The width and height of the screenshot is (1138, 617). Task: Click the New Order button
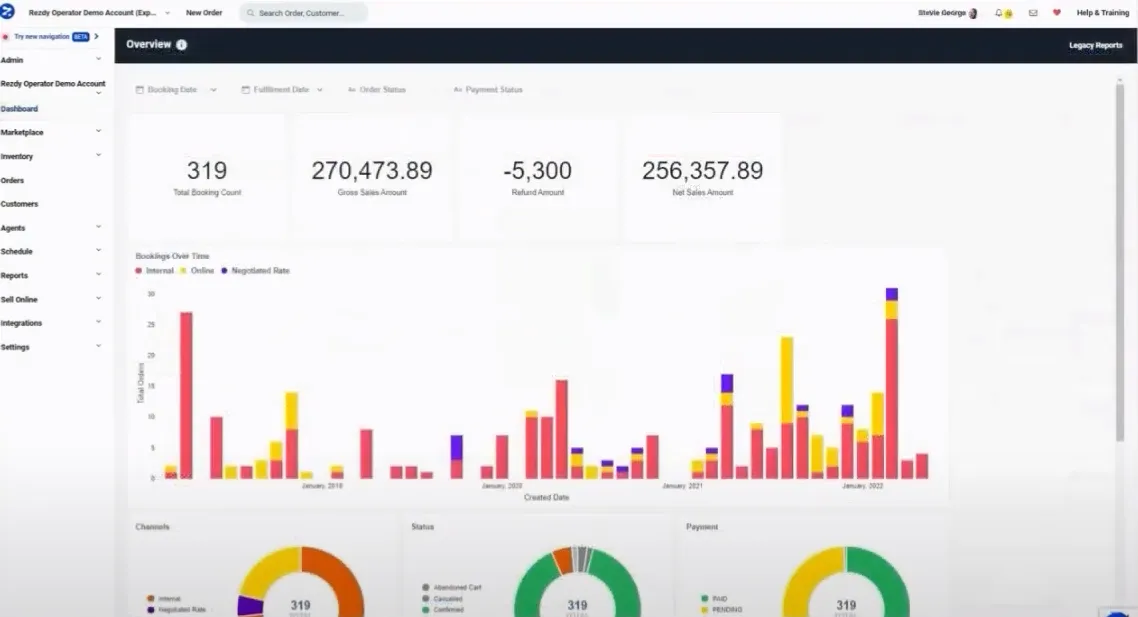[x=204, y=13]
